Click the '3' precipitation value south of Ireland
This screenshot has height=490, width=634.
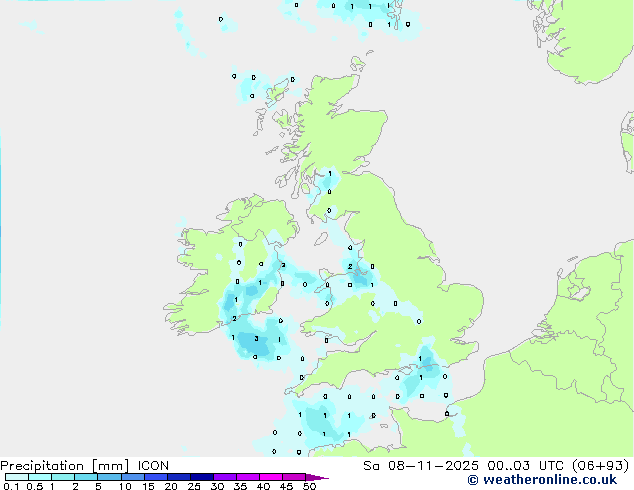pyautogui.click(x=256, y=338)
